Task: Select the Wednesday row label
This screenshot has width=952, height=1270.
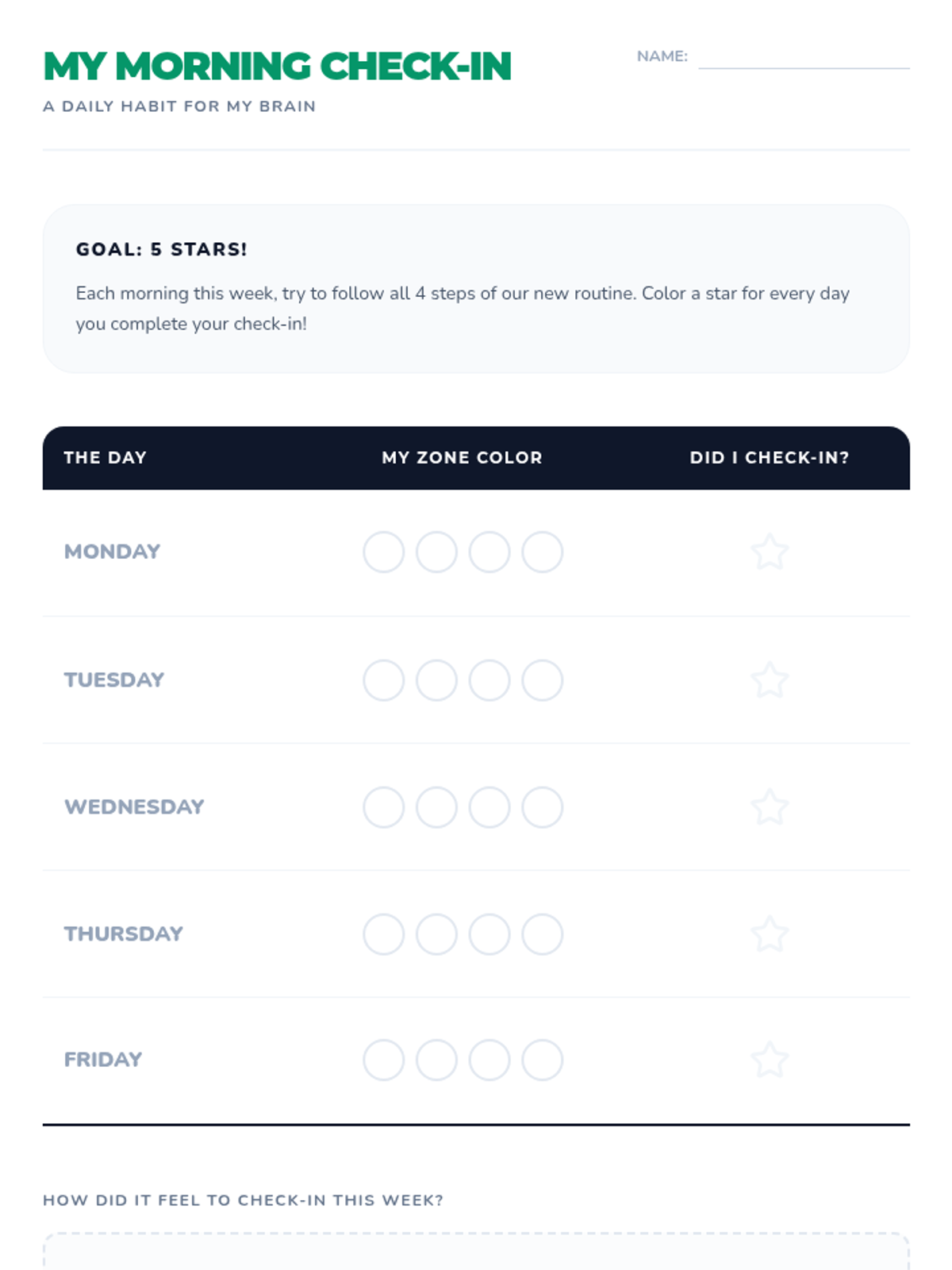Action: (x=134, y=807)
